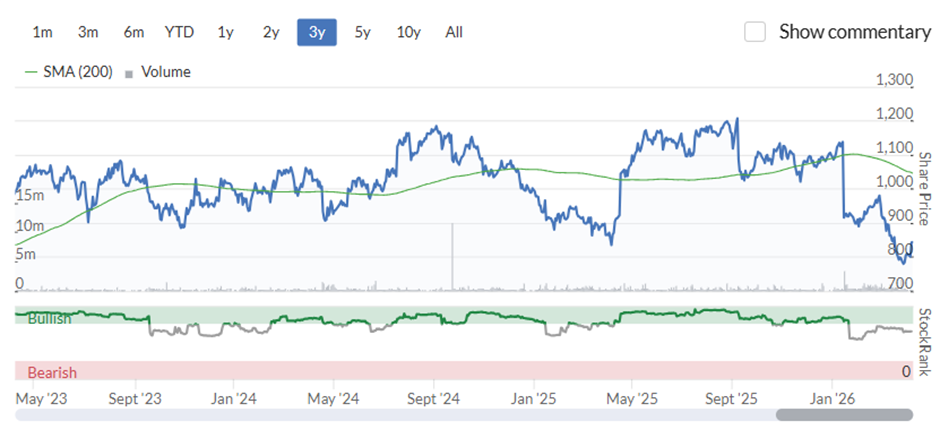Click the 1,000 price axis label

[x=894, y=182]
